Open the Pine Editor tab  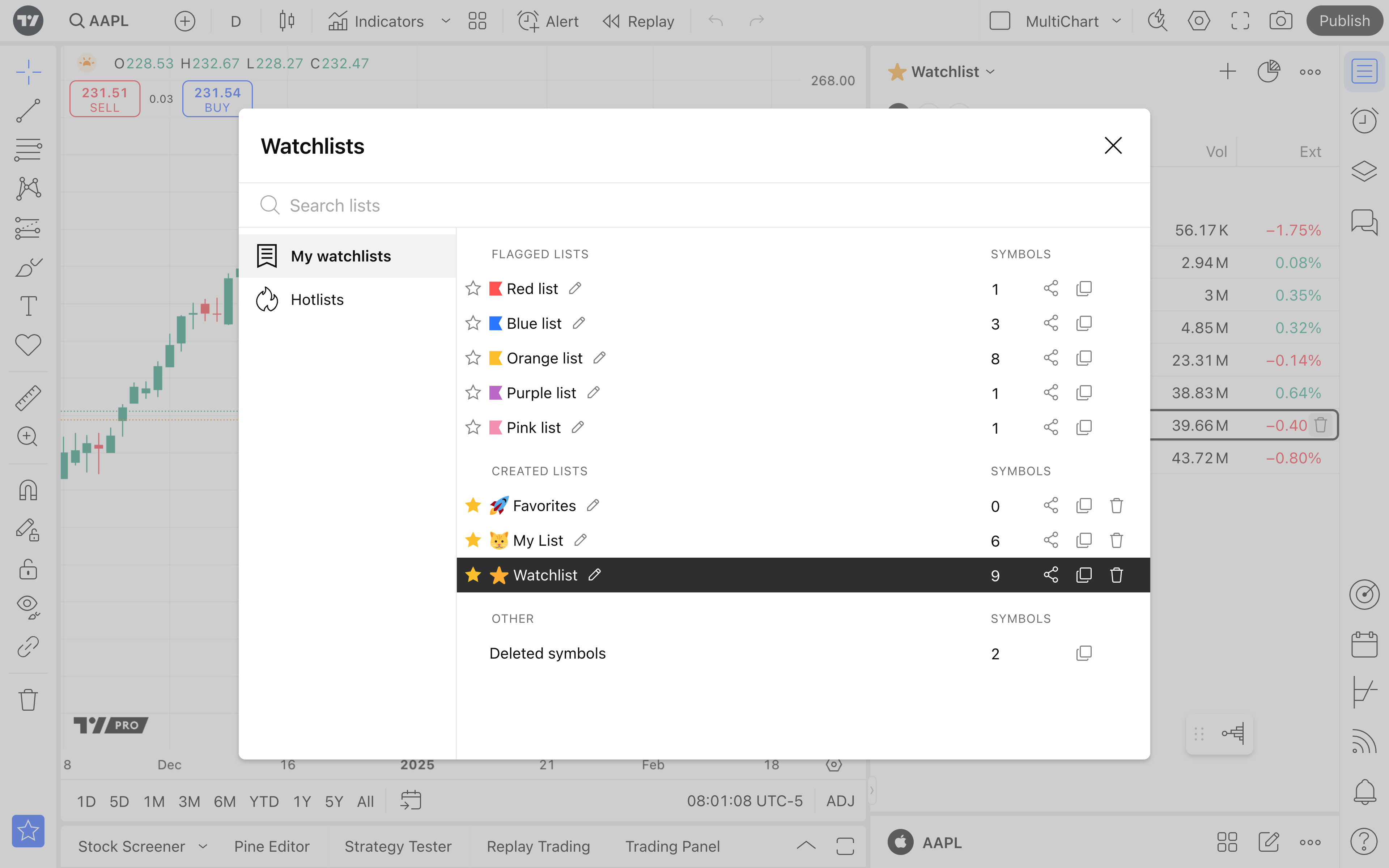(272, 846)
